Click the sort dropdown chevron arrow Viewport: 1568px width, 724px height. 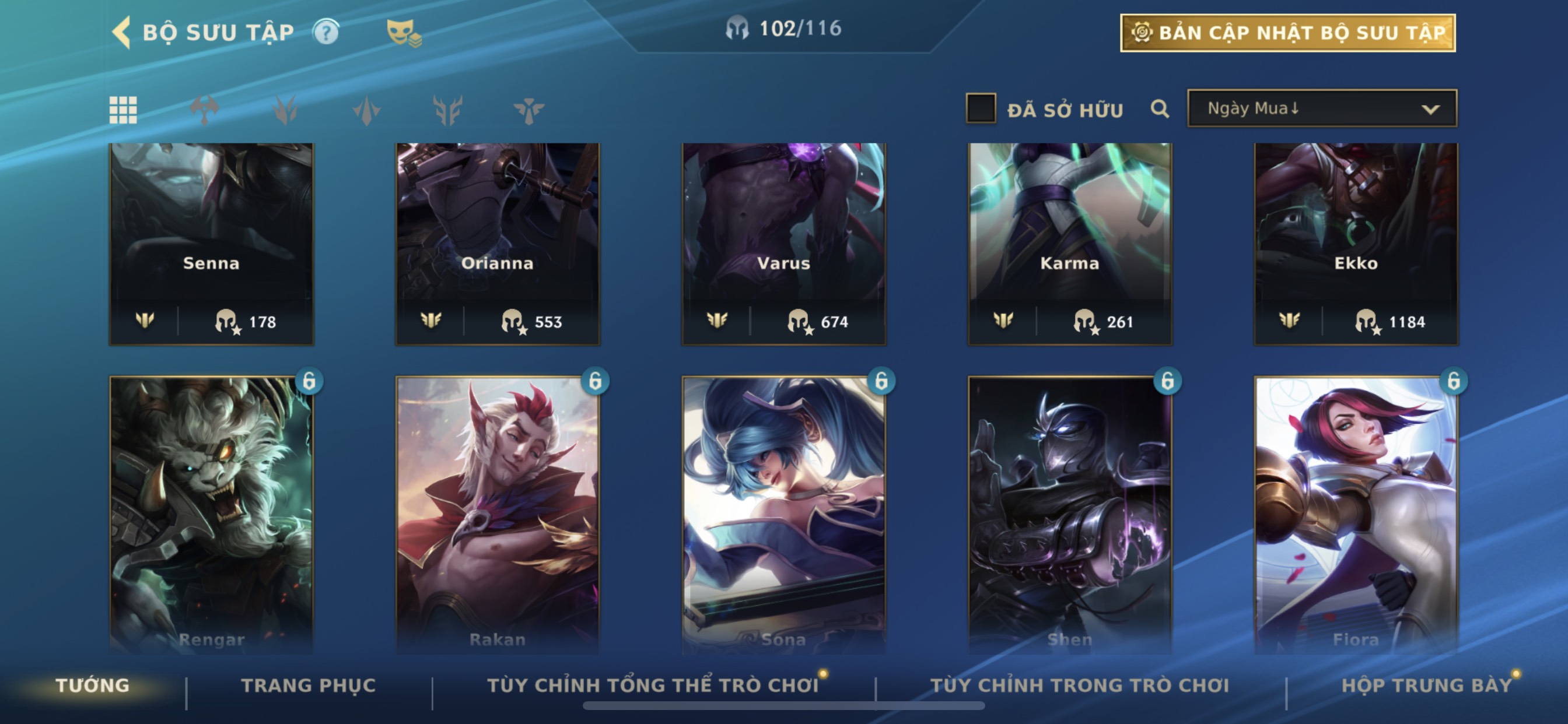[1430, 110]
